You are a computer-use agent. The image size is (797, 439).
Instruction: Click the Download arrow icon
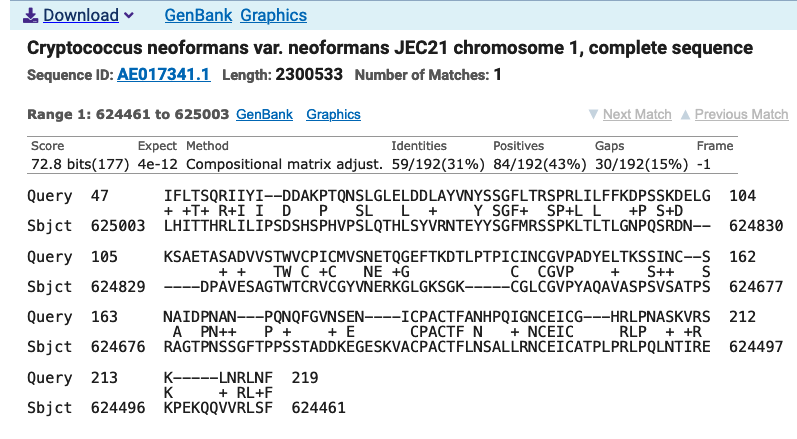(30, 16)
